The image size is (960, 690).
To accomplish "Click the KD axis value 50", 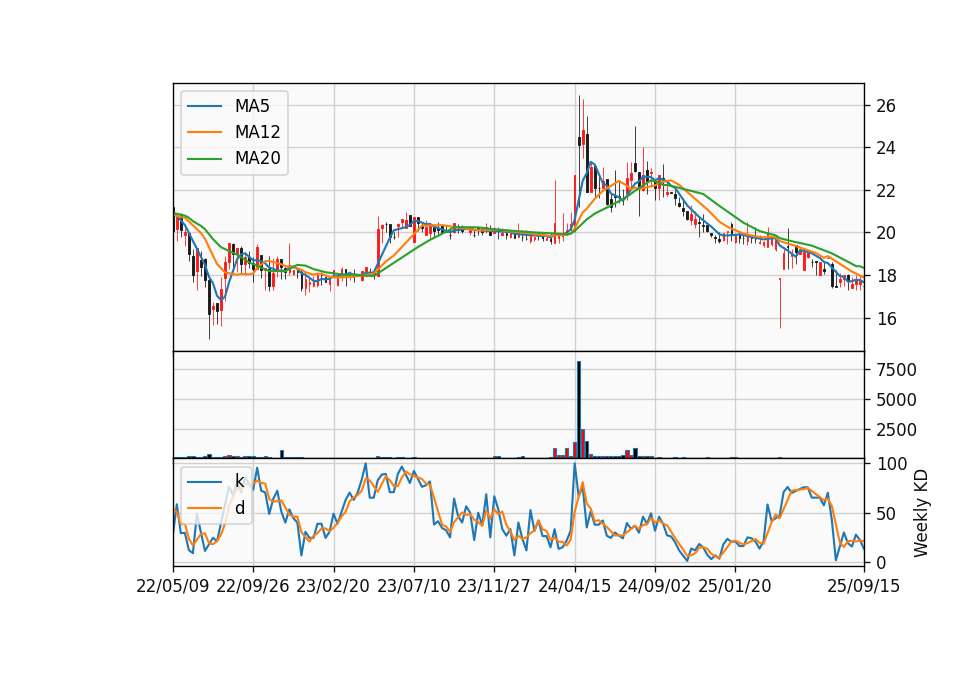I will pyautogui.click(x=886, y=514).
